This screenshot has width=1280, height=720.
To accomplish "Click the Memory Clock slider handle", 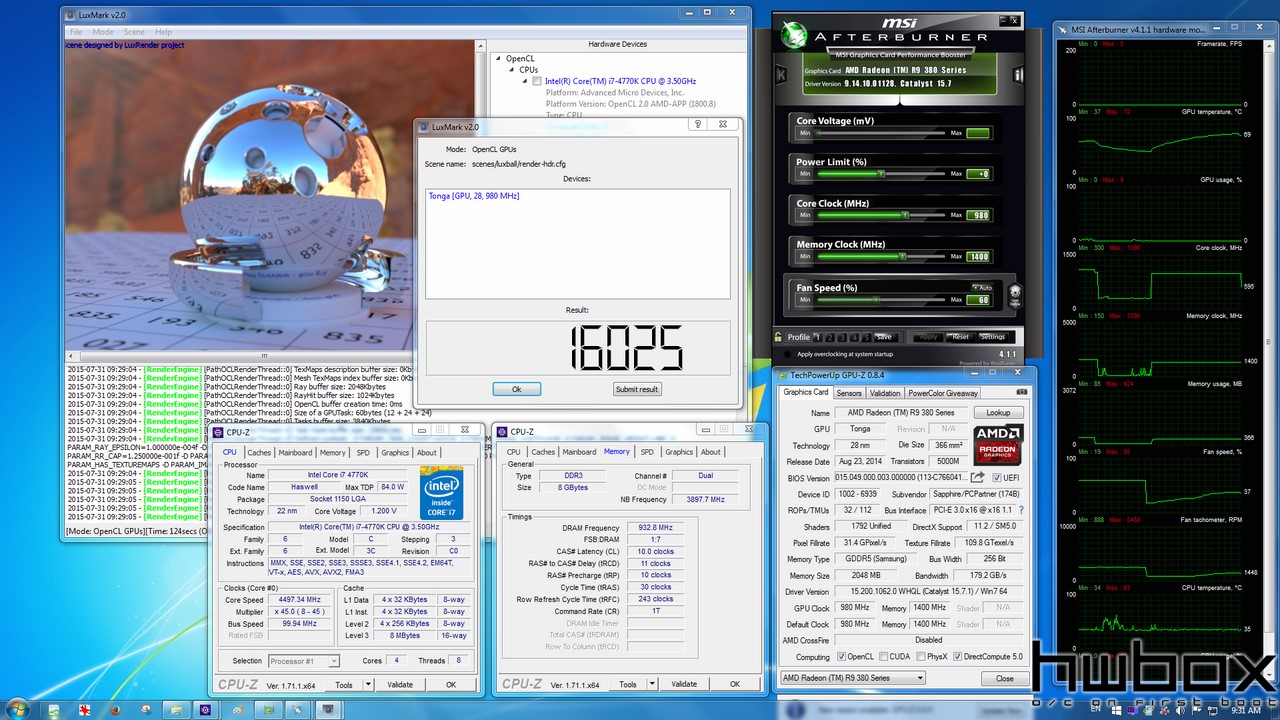I will click(x=901, y=256).
